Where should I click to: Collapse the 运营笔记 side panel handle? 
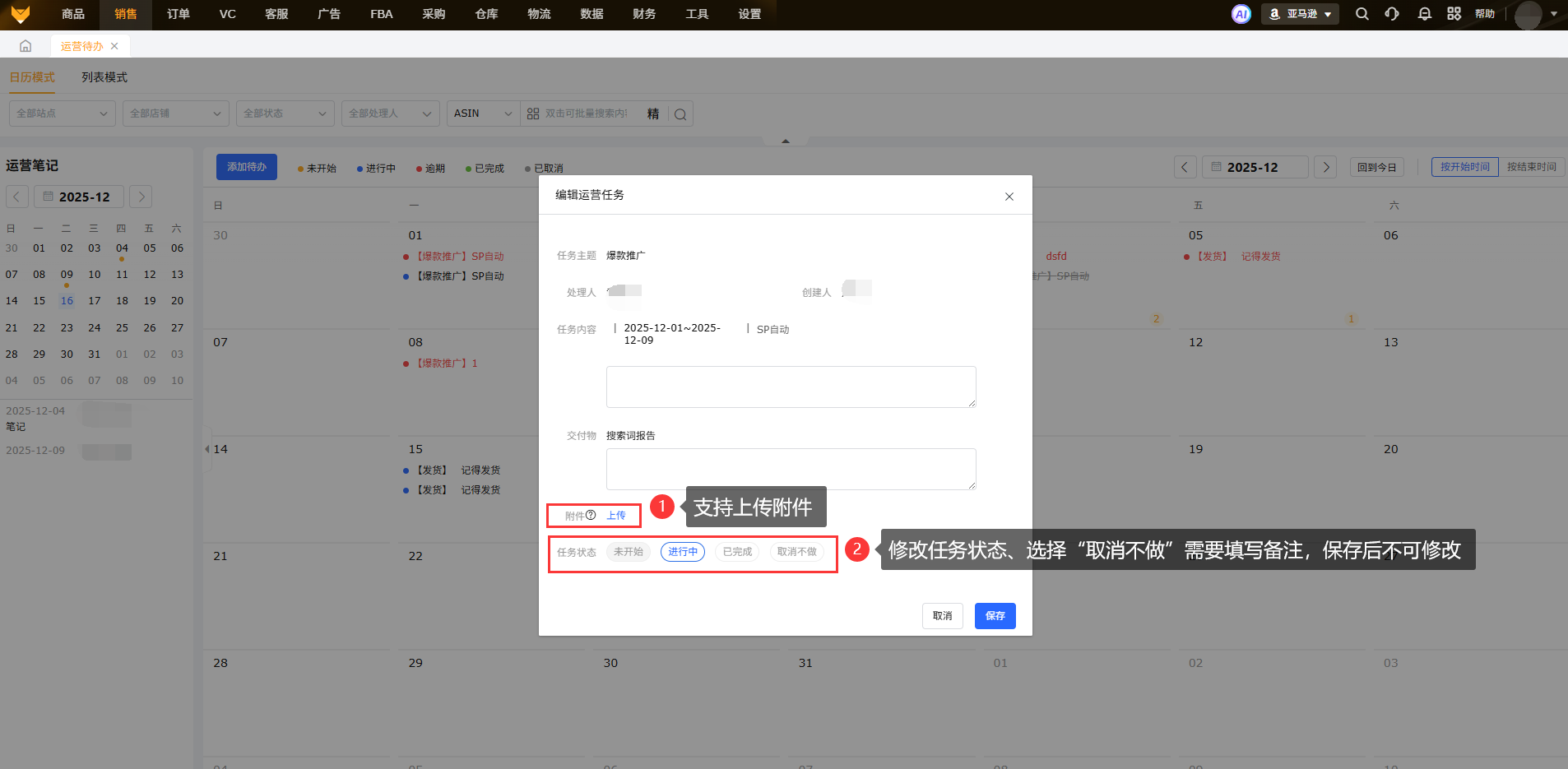click(x=207, y=449)
